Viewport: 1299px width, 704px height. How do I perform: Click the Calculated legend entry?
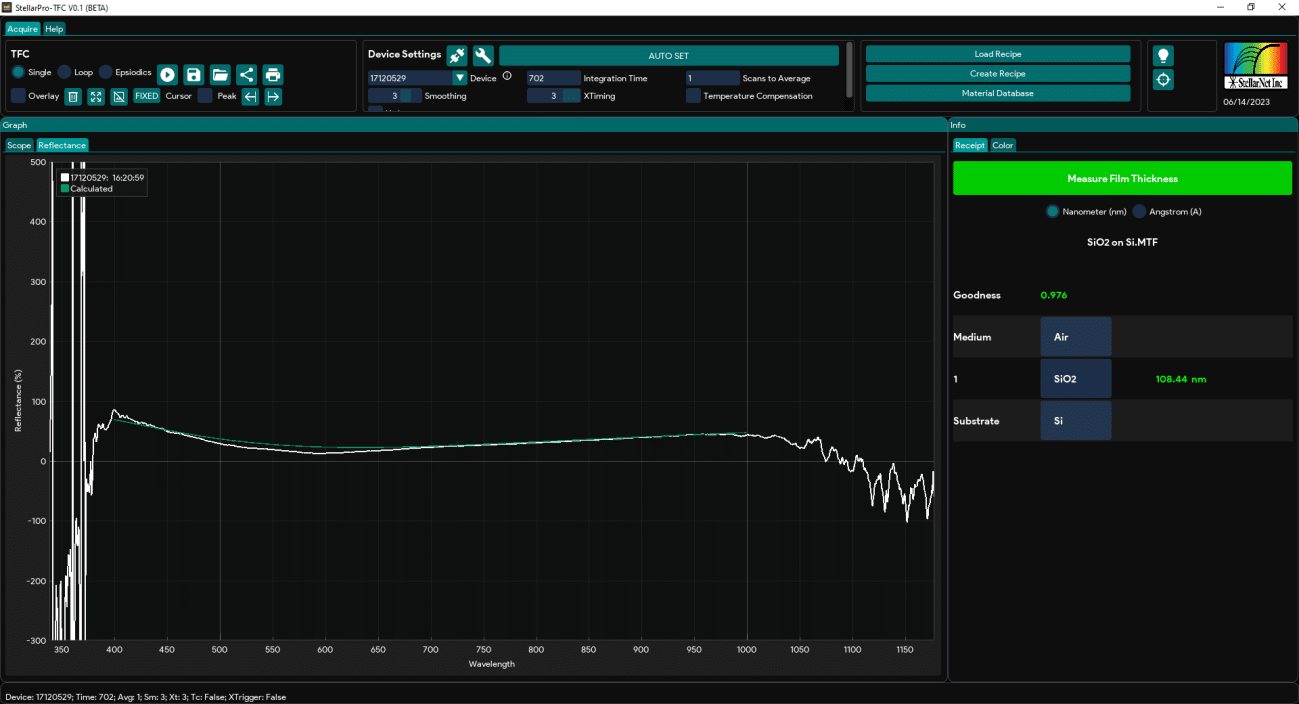[87, 189]
